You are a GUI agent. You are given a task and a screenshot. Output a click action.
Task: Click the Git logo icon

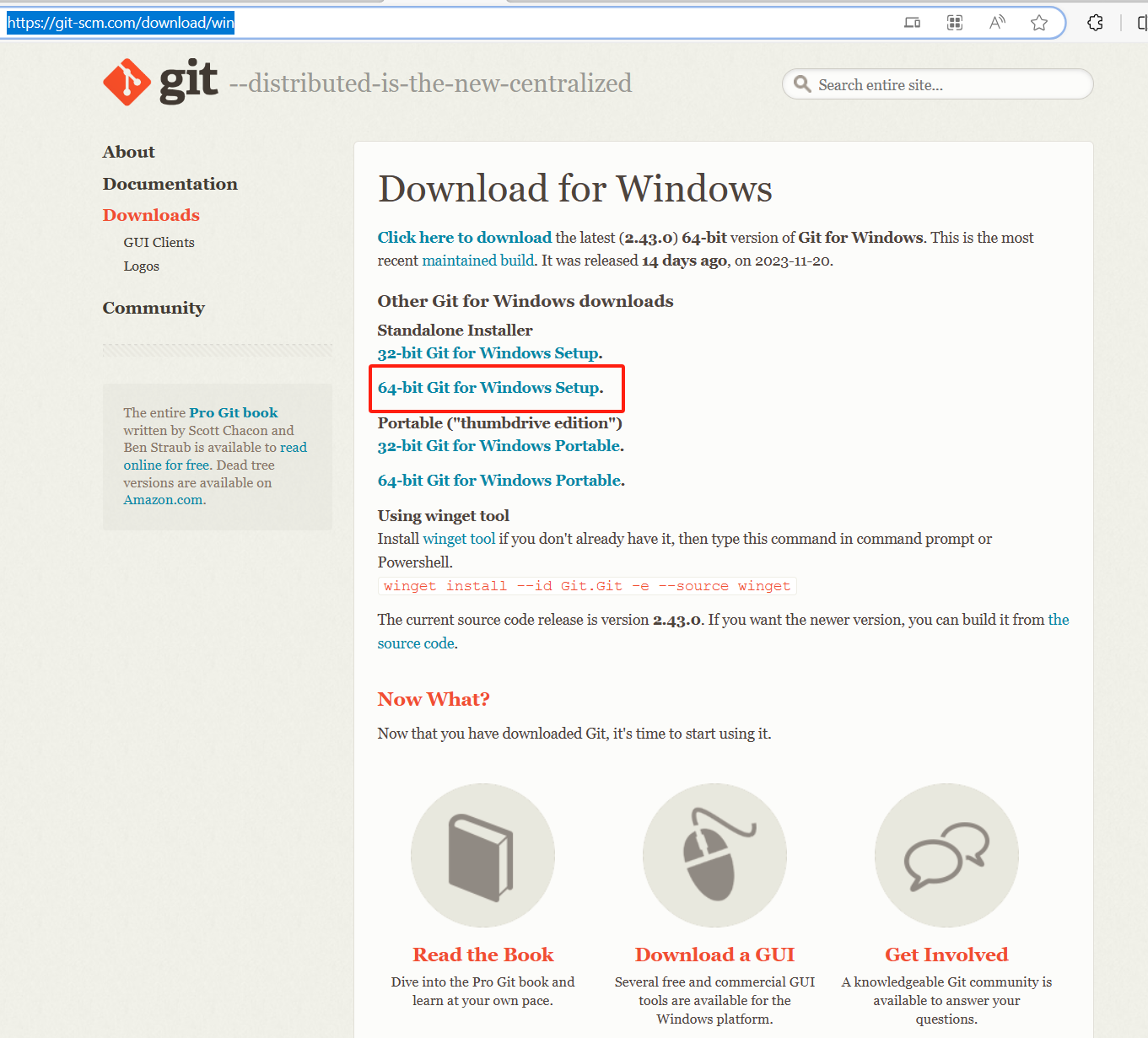pos(127,82)
